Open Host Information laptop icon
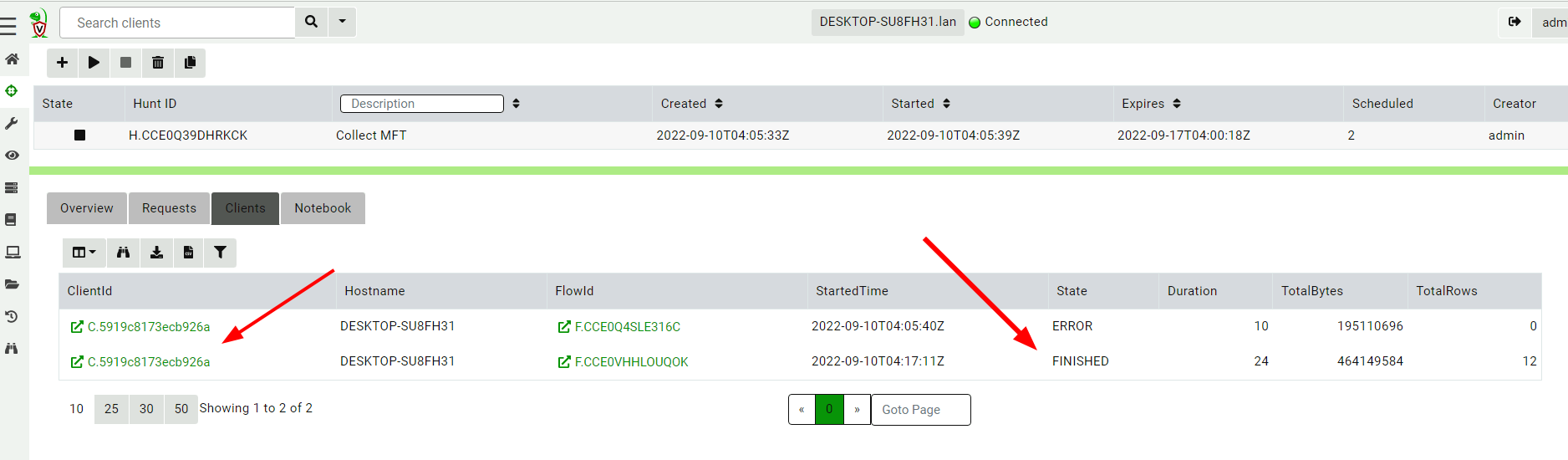The image size is (1568, 460). pyautogui.click(x=12, y=252)
